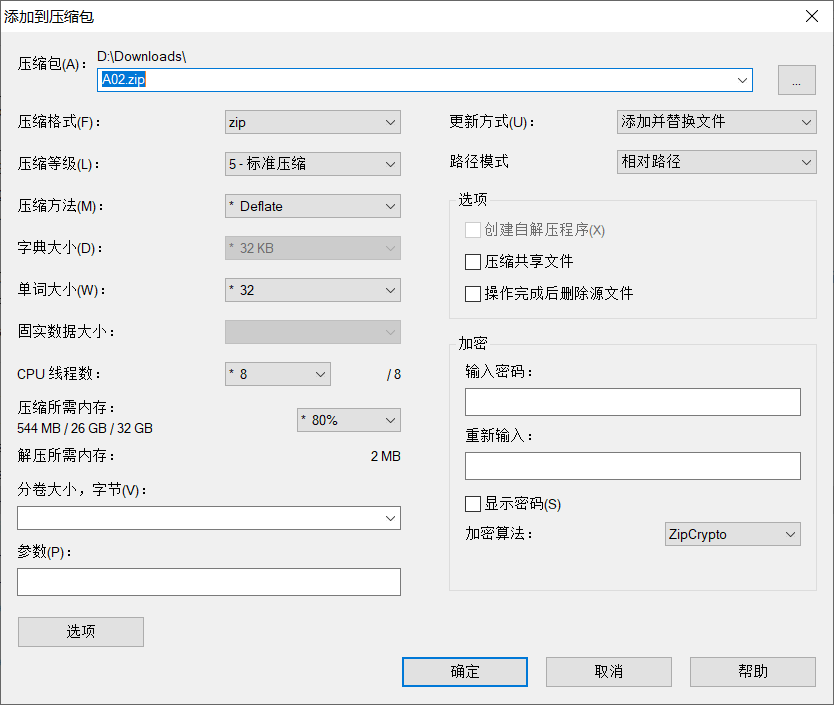Open the 压缩格式 zip dropdown
This screenshot has height=705, width=834.
click(313, 122)
